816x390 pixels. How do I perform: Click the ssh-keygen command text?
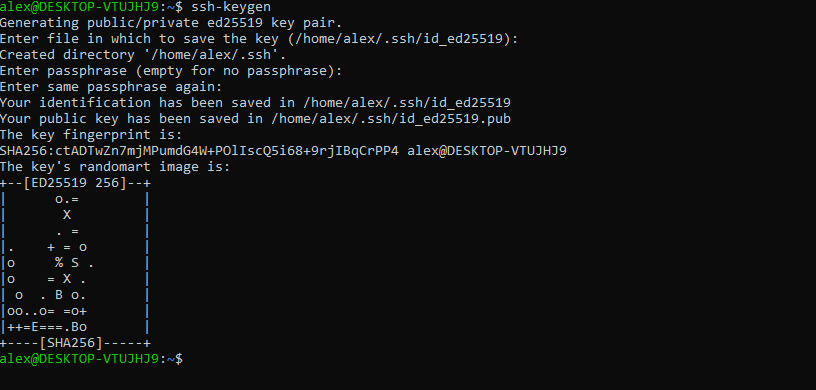pyautogui.click(x=231, y=7)
